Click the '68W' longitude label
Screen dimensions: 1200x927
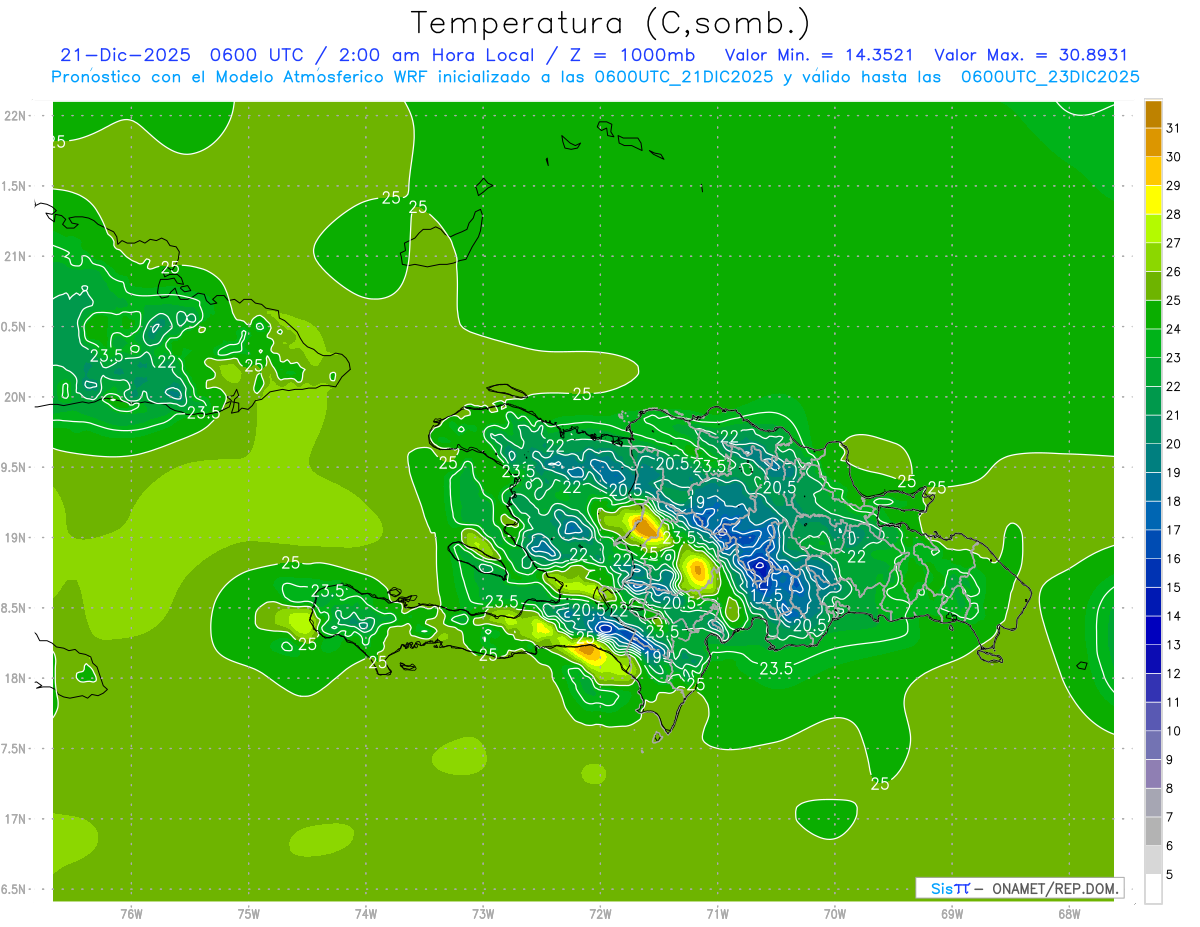click(x=1069, y=913)
